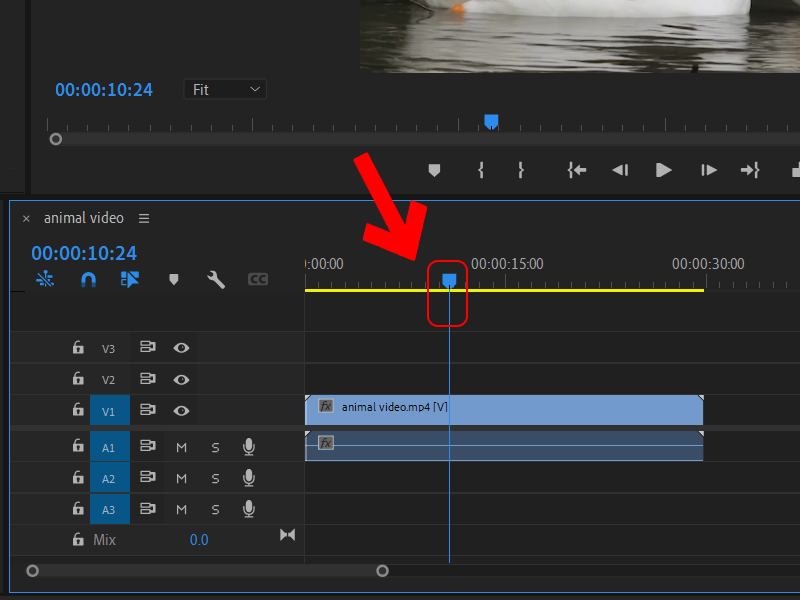Click the Mark In bracket icon
The width and height of the screenshot is (800, 600).
(481, 170)
